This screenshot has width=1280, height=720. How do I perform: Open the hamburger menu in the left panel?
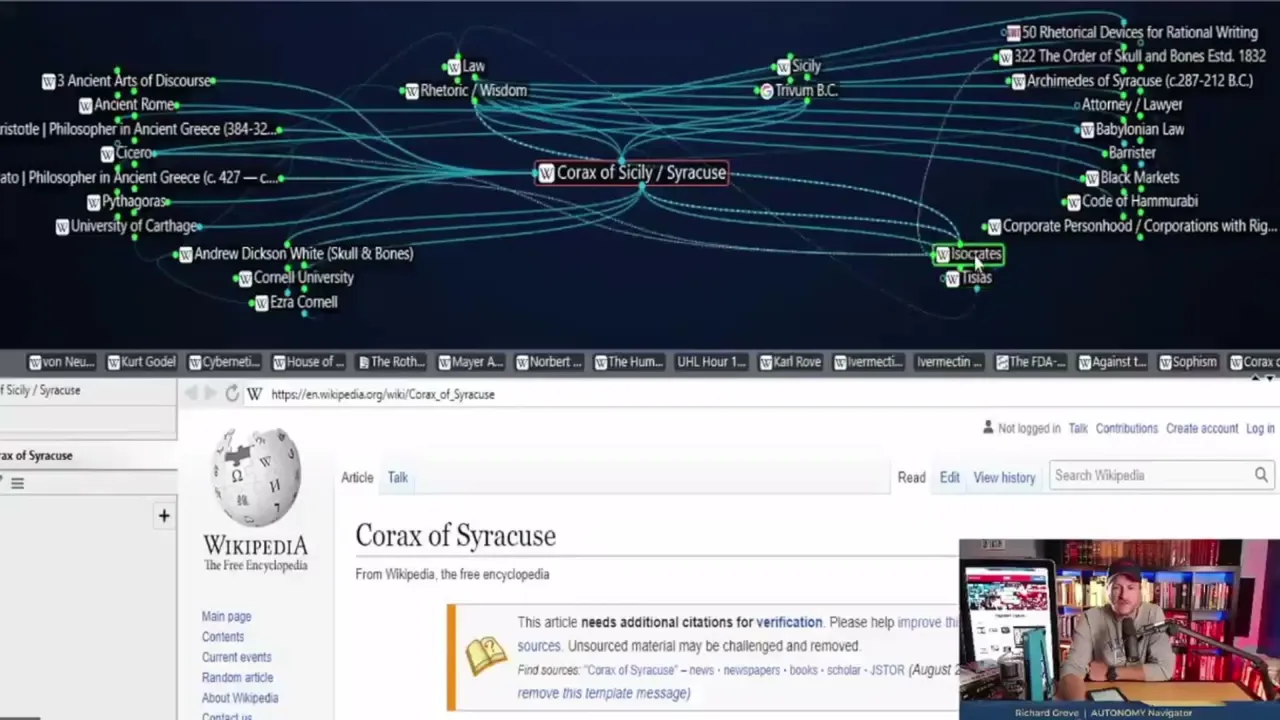pos(17,483)
